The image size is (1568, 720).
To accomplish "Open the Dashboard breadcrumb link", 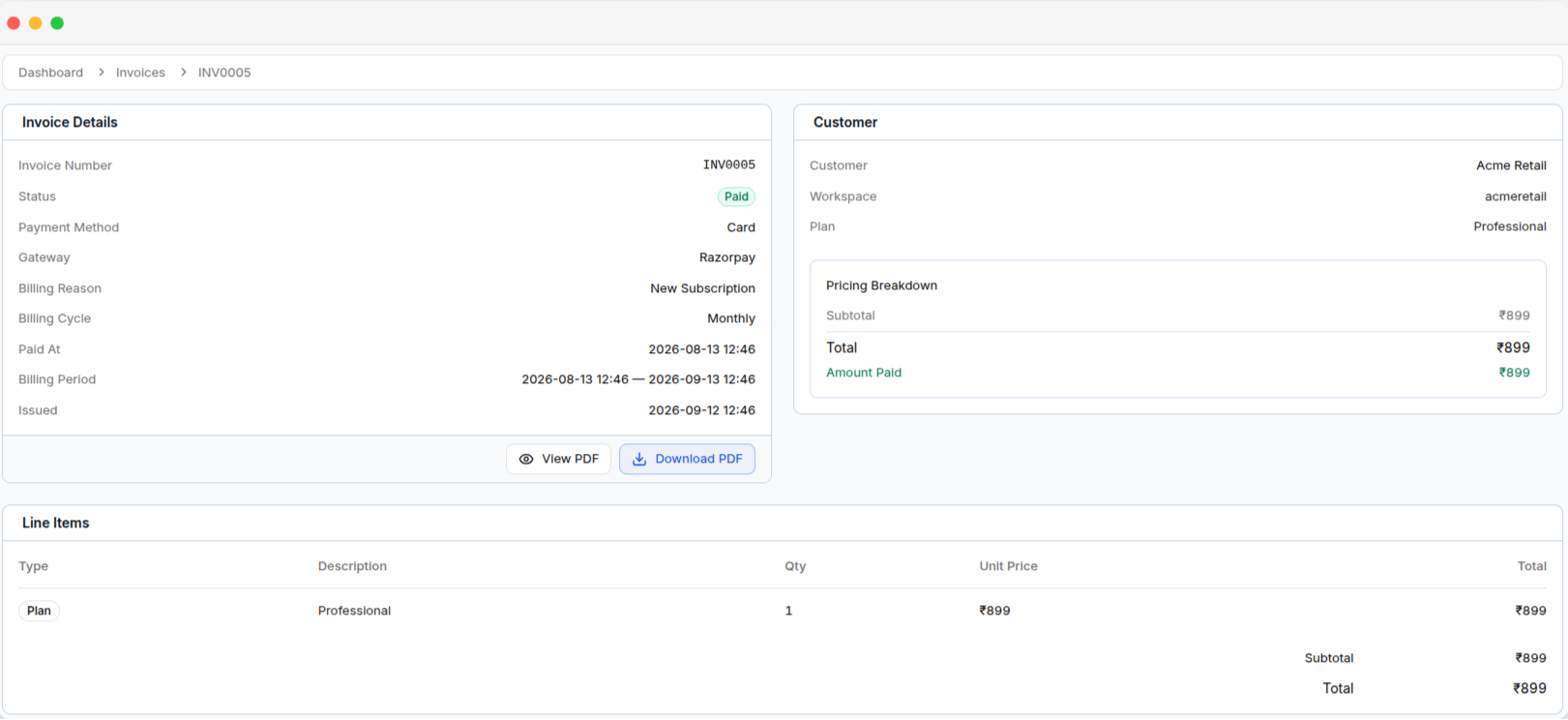I will coord(50,73).
